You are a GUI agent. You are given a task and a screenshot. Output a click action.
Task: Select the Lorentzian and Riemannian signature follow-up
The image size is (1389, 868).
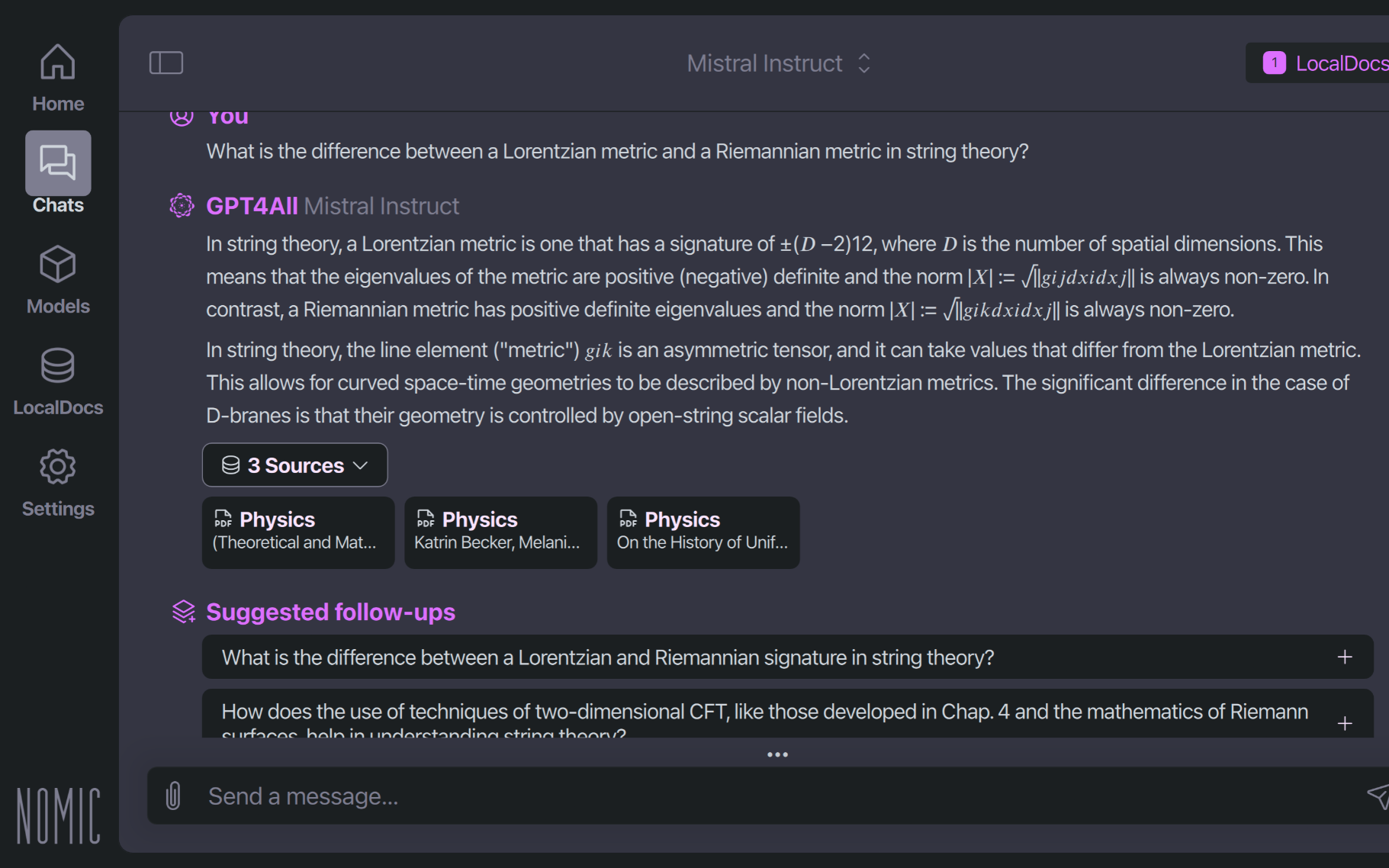[x=607, y=657]
